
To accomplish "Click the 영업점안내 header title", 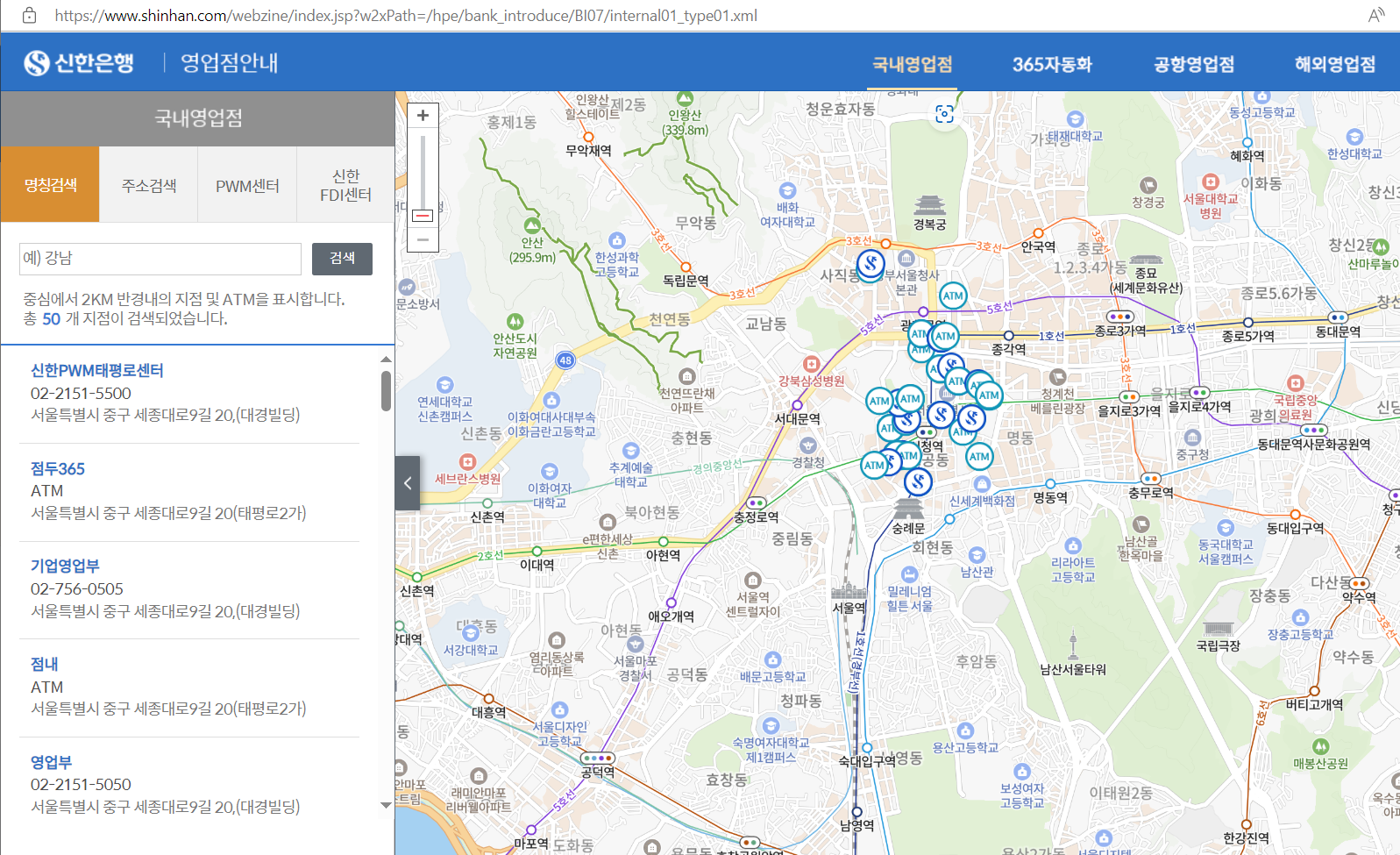I will click(x=229, y=63).
